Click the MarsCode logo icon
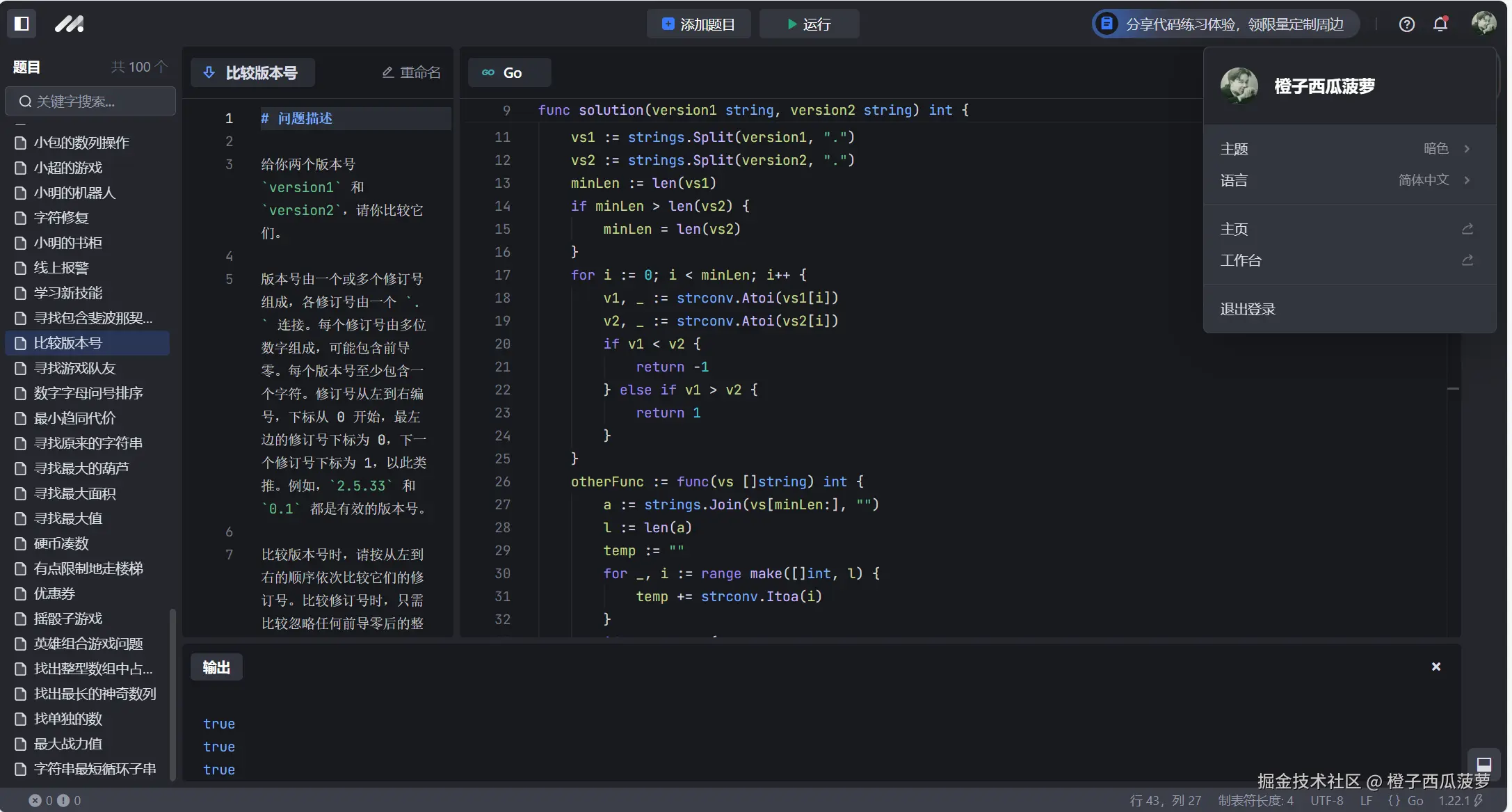The image size is (1512, 812). click(70, 24)
